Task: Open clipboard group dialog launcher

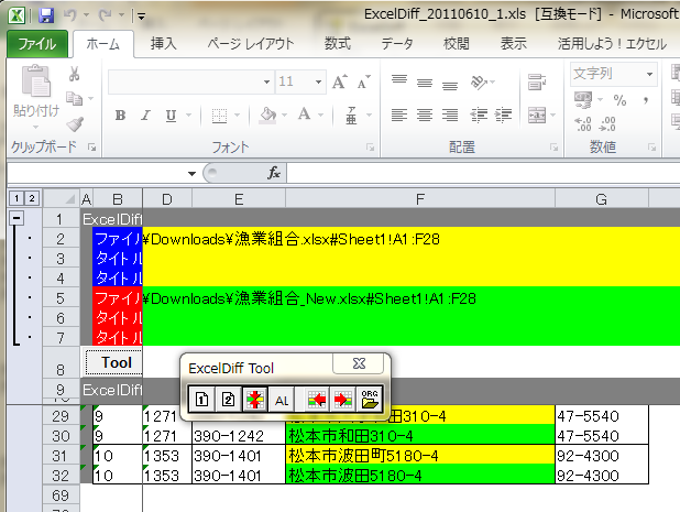Action: click(x=92, y=147)
